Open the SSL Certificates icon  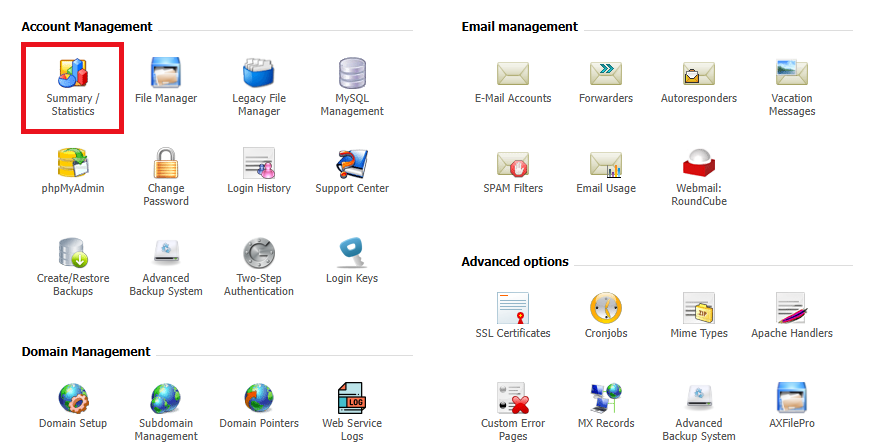(x=513, y=308)
